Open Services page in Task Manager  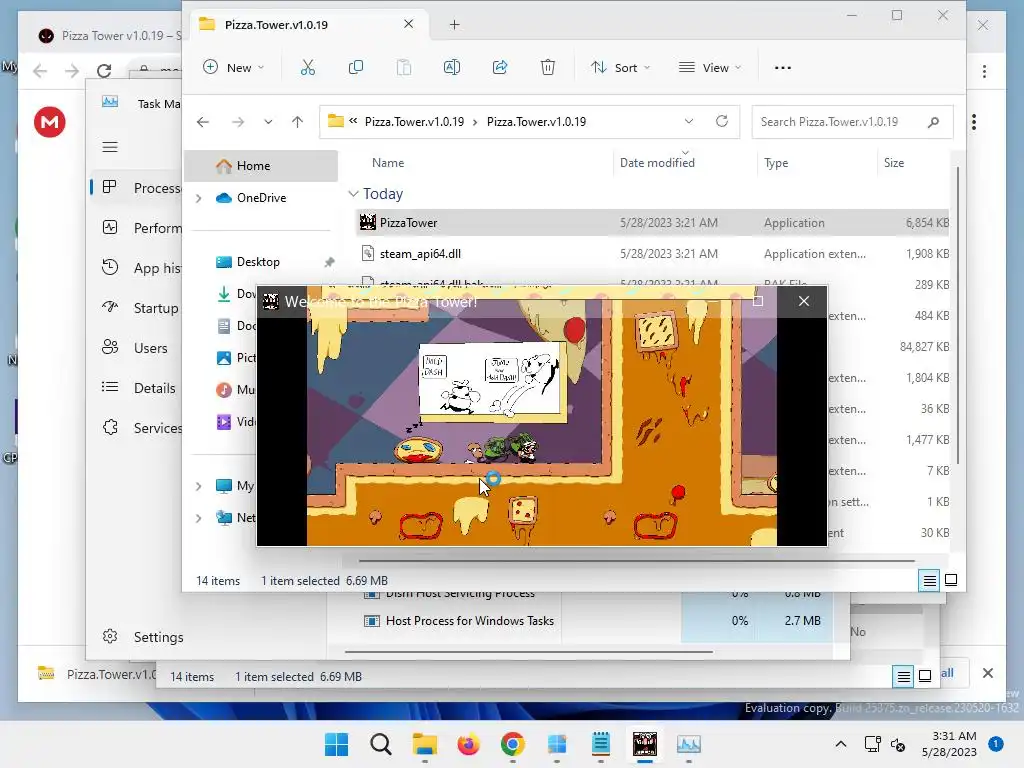[x=137, y=428]
